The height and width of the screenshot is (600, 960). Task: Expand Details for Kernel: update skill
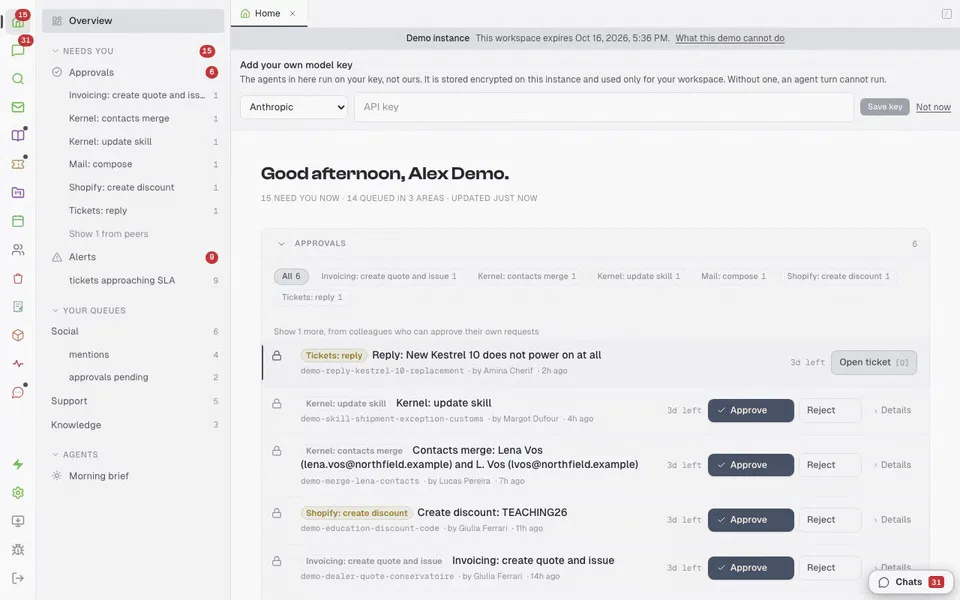click(893, 410)
